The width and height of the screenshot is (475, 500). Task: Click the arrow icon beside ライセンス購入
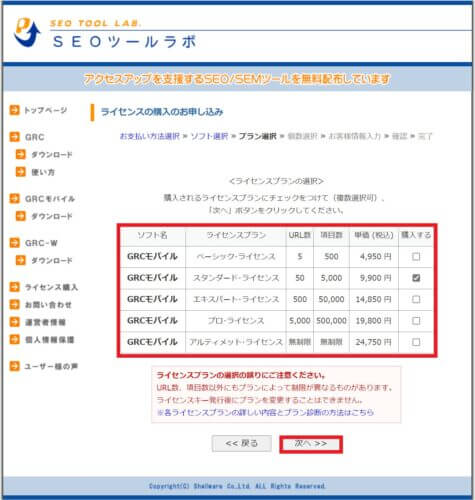[14, 287]
